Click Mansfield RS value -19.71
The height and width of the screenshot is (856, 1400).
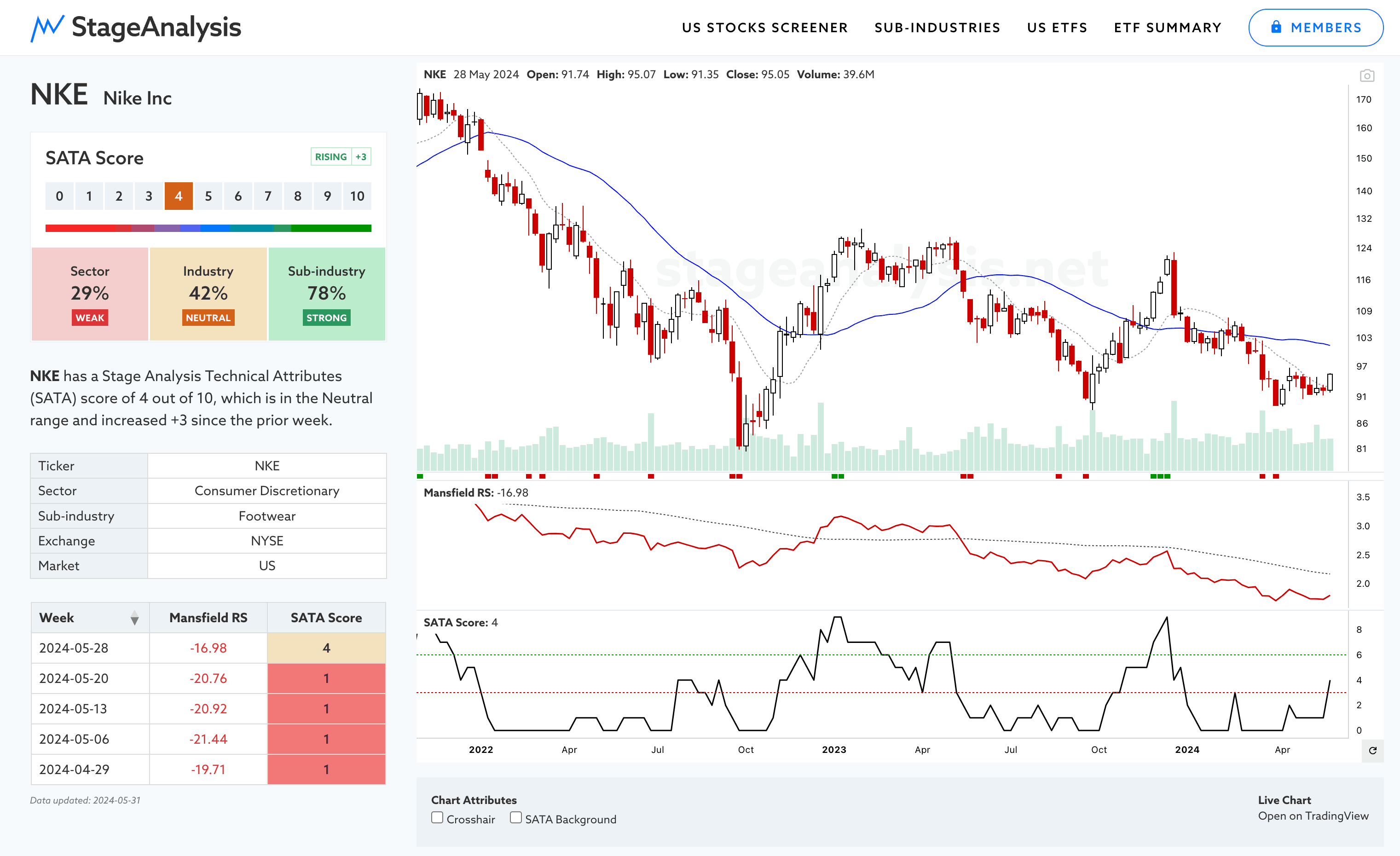click(x=208, y=769)
